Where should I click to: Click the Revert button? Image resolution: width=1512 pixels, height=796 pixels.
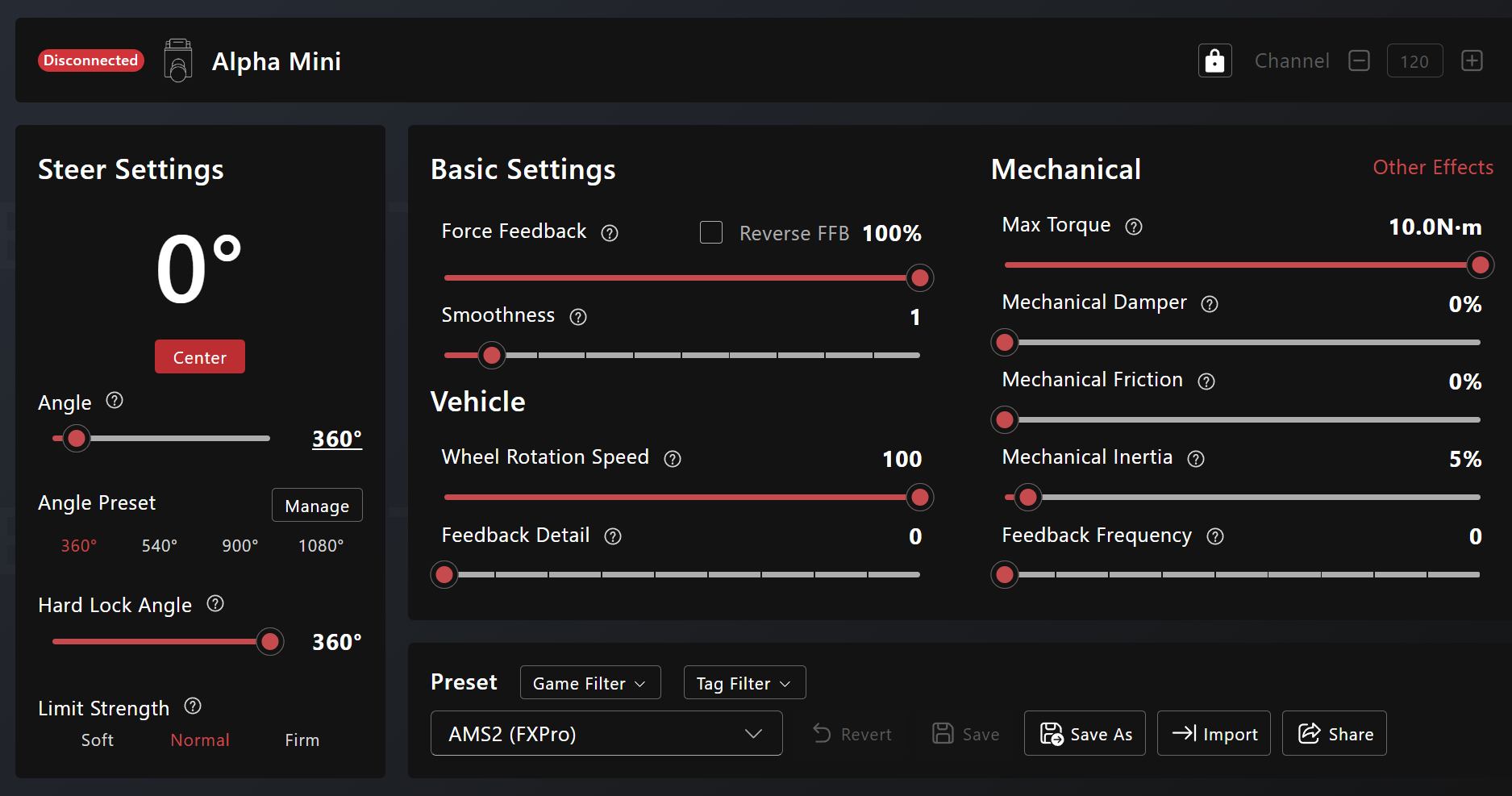coord(852,734)
